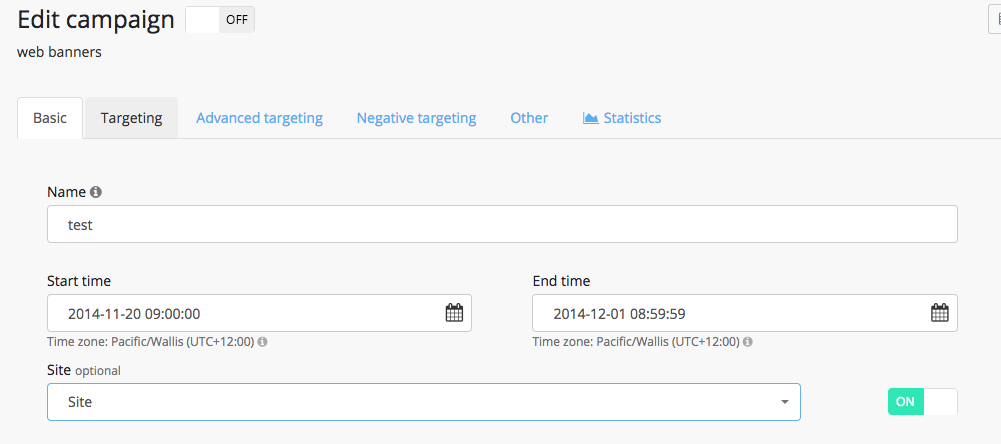Click the partially visible top-right button
This screenshot has height=444, width=1001.
[995, 20]
